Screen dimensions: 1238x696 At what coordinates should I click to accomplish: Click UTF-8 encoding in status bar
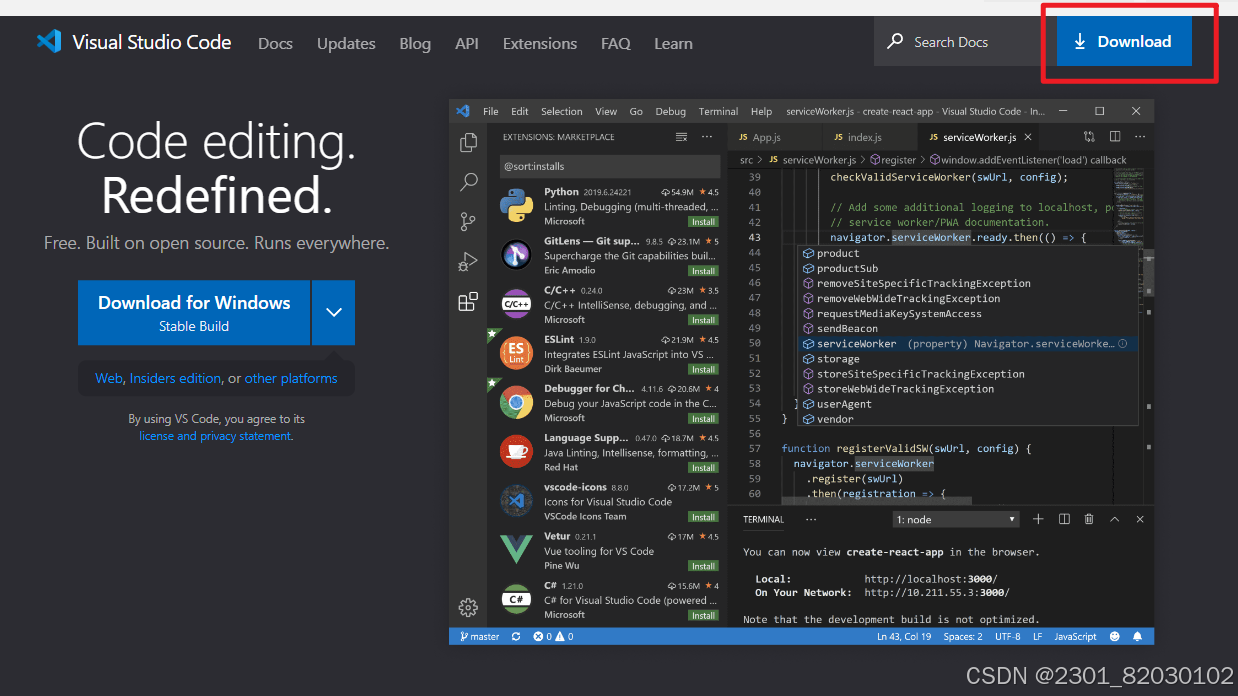[1007, 636]
